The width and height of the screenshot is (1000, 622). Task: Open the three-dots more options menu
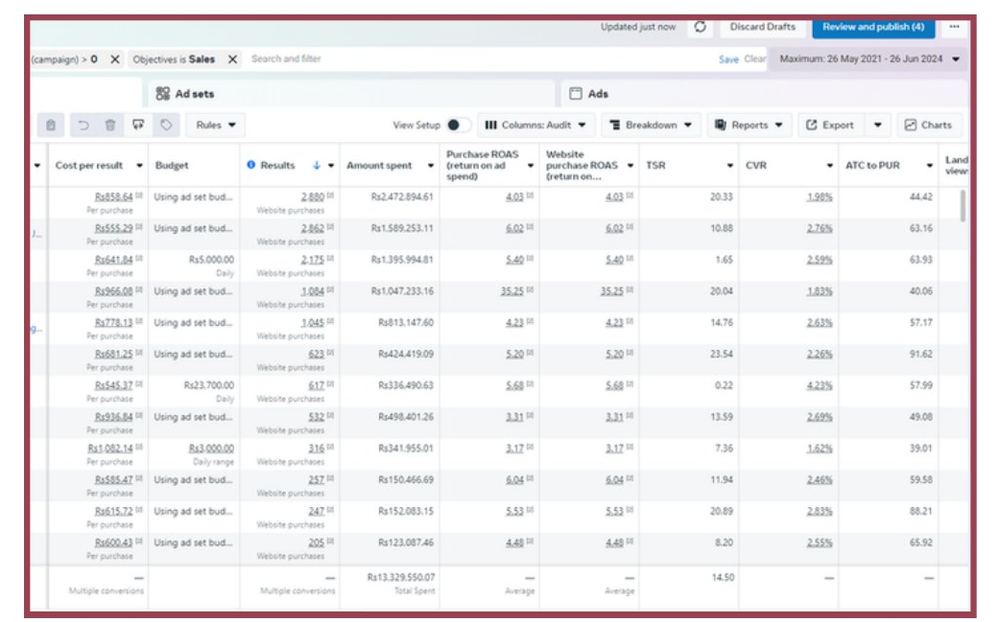954,27
